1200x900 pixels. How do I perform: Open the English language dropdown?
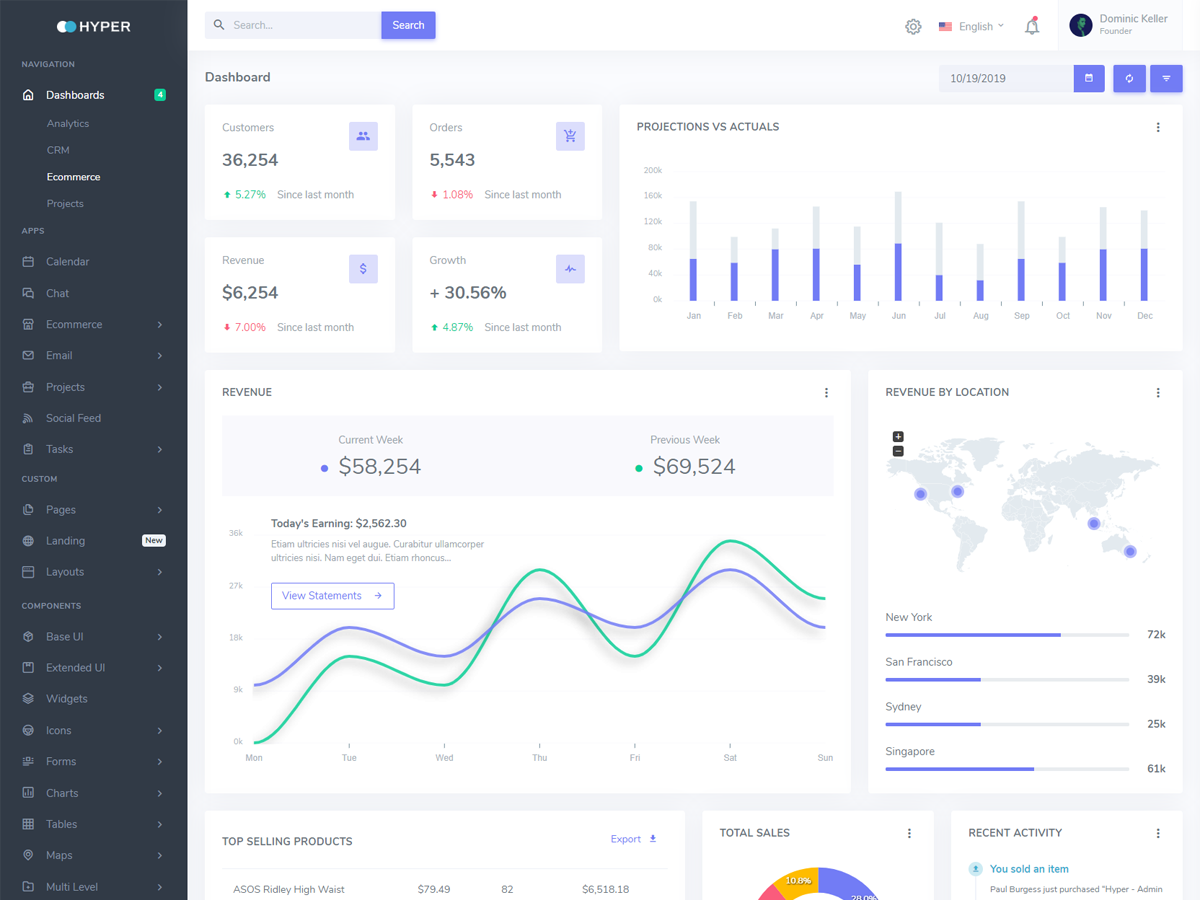pyautogui.click(x=971, y=27)
